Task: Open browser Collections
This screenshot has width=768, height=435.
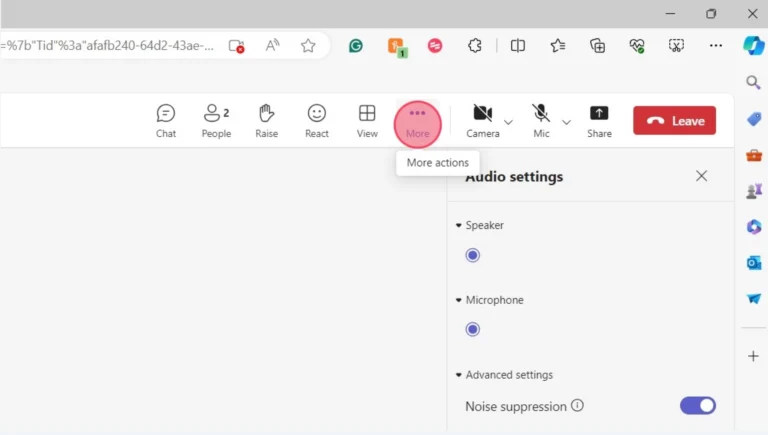Action: click(598, 46)
